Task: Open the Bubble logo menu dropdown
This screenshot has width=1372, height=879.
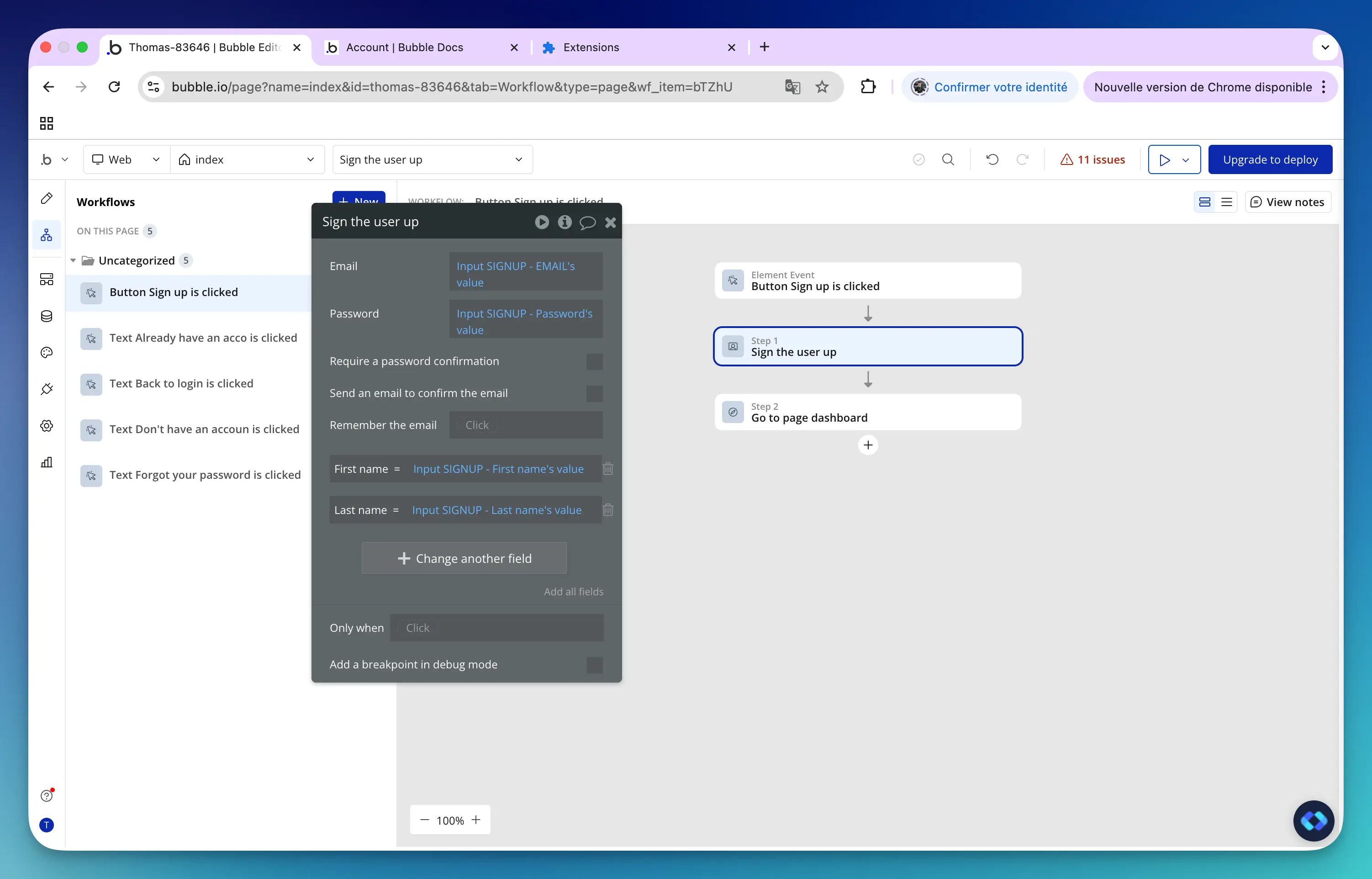Action: tap(55, 160)
